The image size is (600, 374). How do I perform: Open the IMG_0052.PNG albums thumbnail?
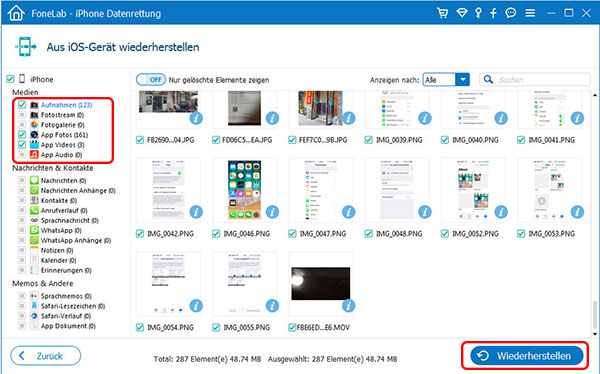coord(473,190)
